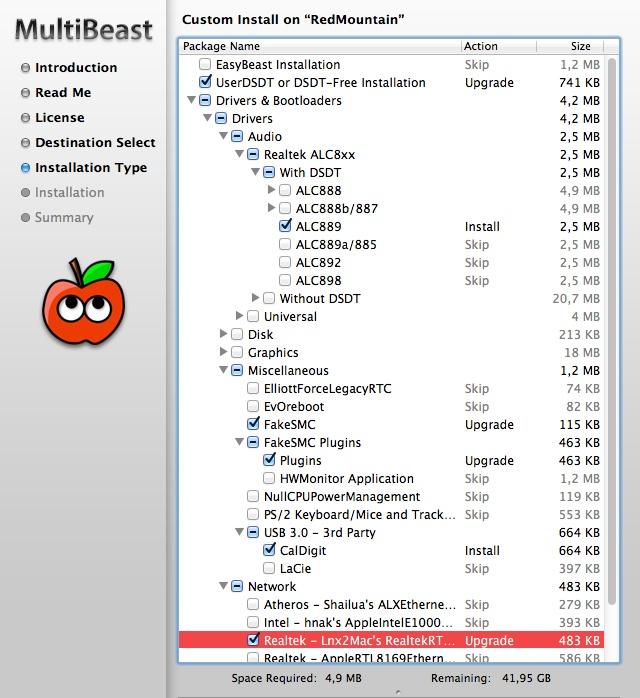This screenshot has height=698, width=640.
Task: Enable ElliottForceLegacyRTC checkbox
Action: [x=253, y=388]
